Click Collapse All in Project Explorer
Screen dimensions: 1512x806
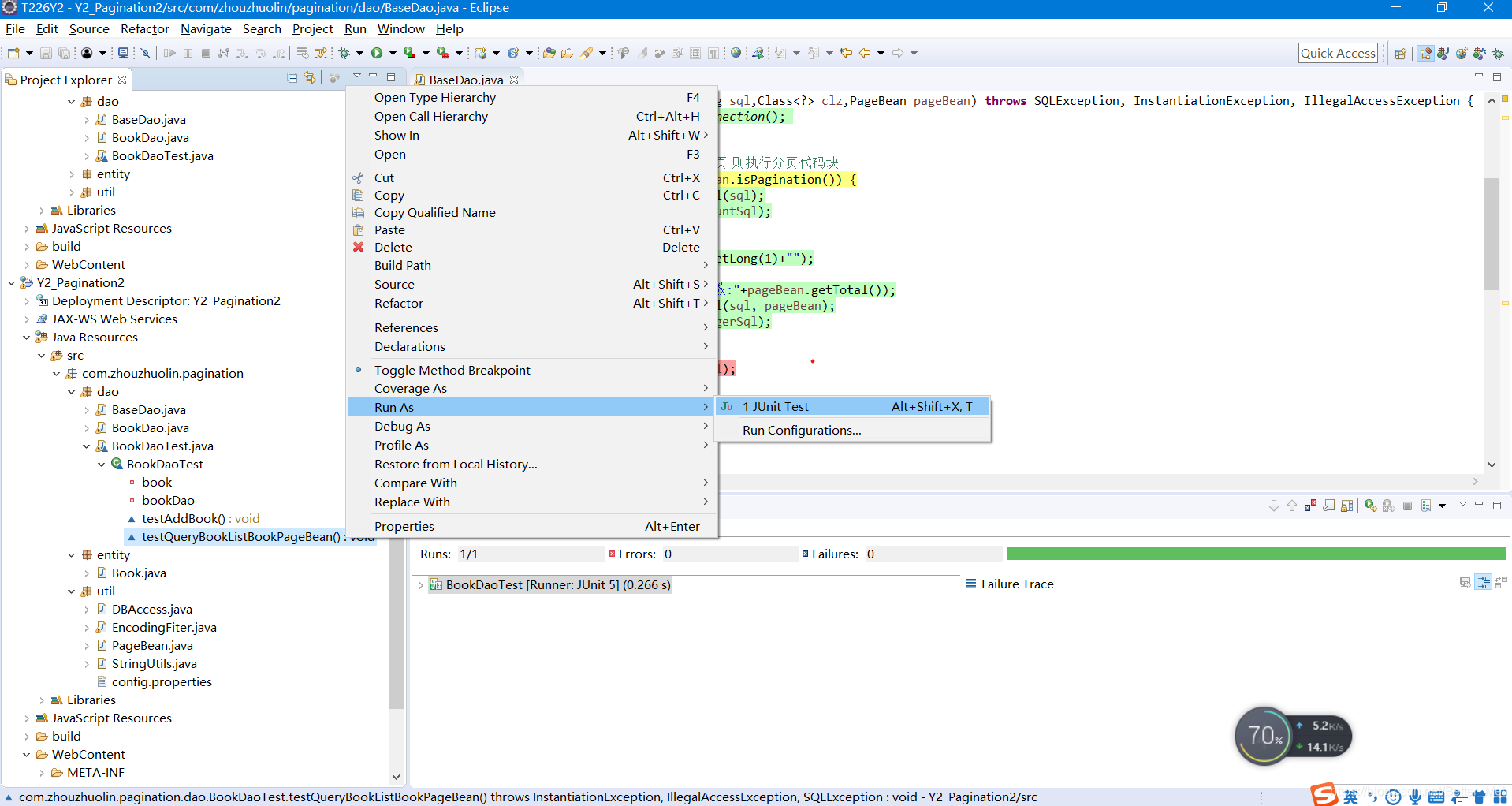pyautogui.click(x=292, y=77)
